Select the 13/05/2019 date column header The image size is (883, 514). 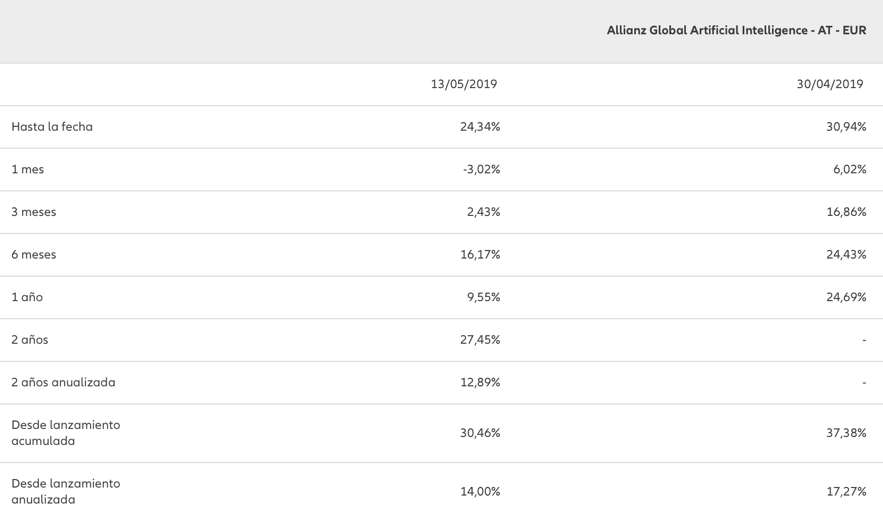tap(464, 85)
